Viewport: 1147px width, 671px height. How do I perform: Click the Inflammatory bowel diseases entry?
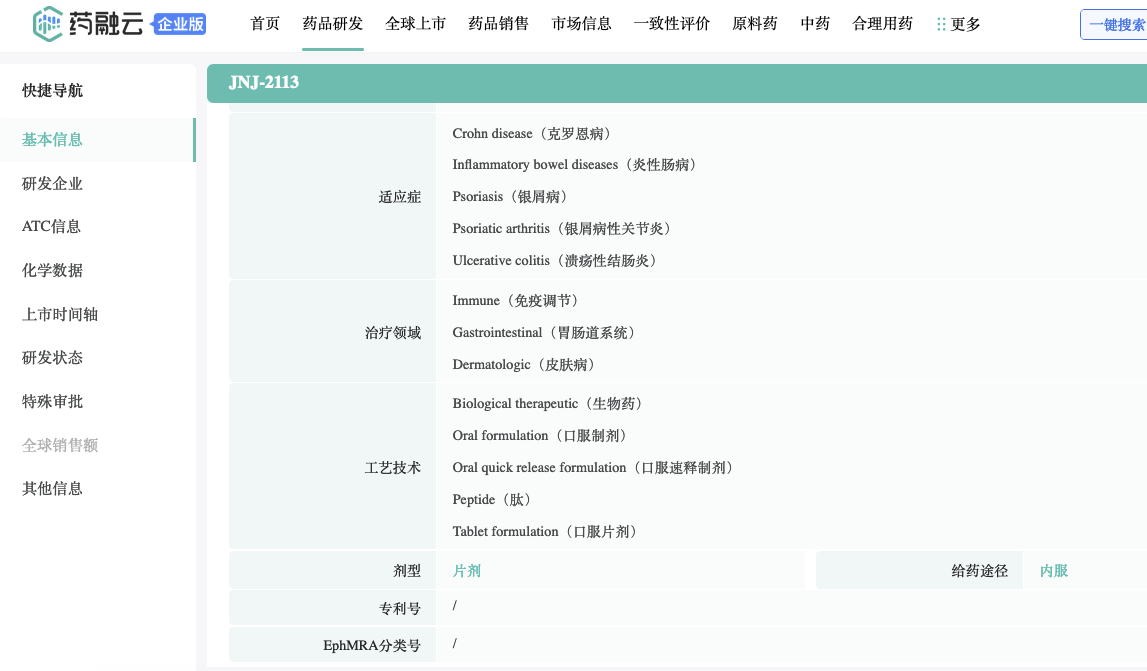click(574, 165)
